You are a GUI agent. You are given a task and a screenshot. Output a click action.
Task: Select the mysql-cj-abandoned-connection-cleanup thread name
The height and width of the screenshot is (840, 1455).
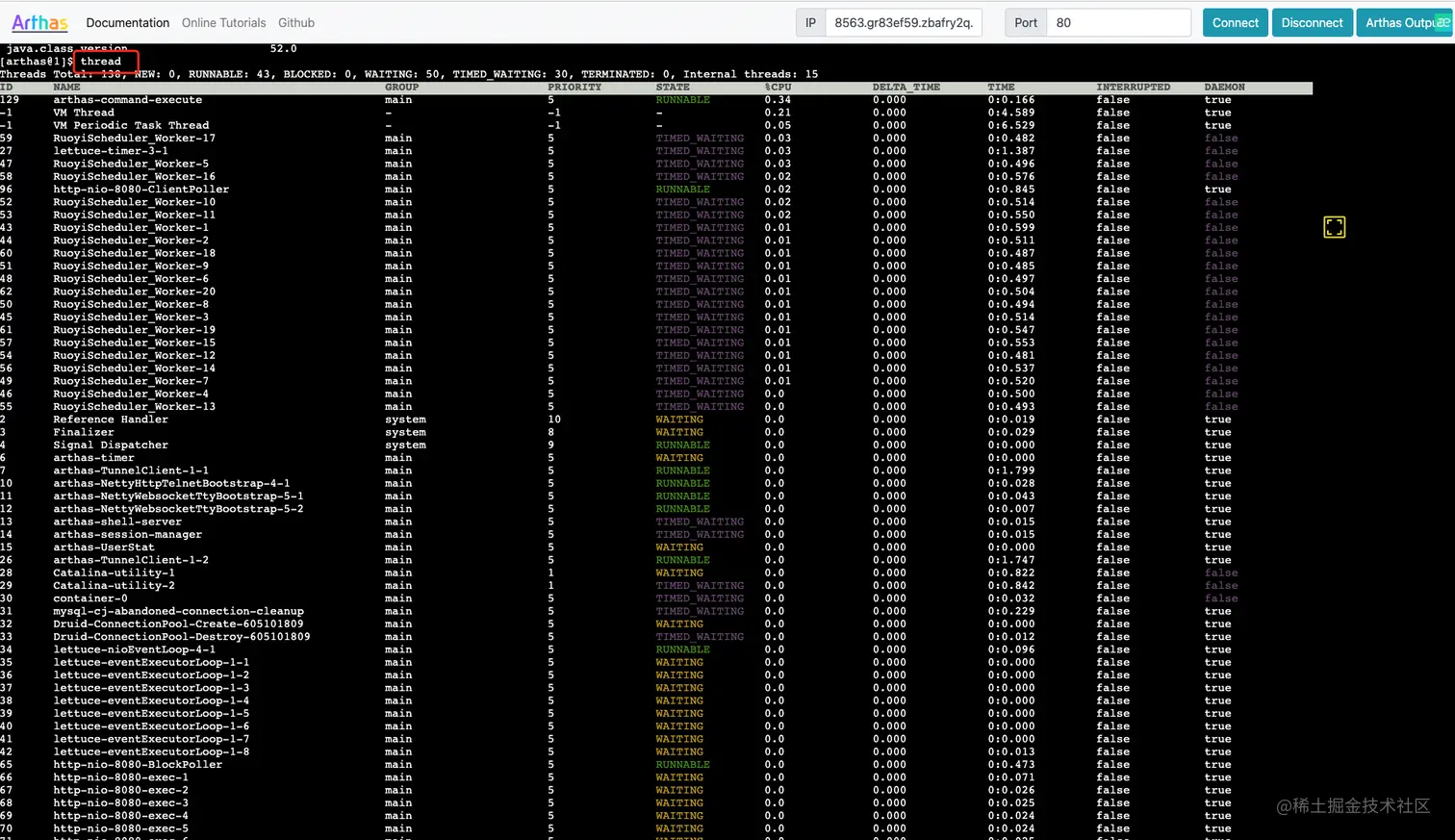tap(178, 611)
